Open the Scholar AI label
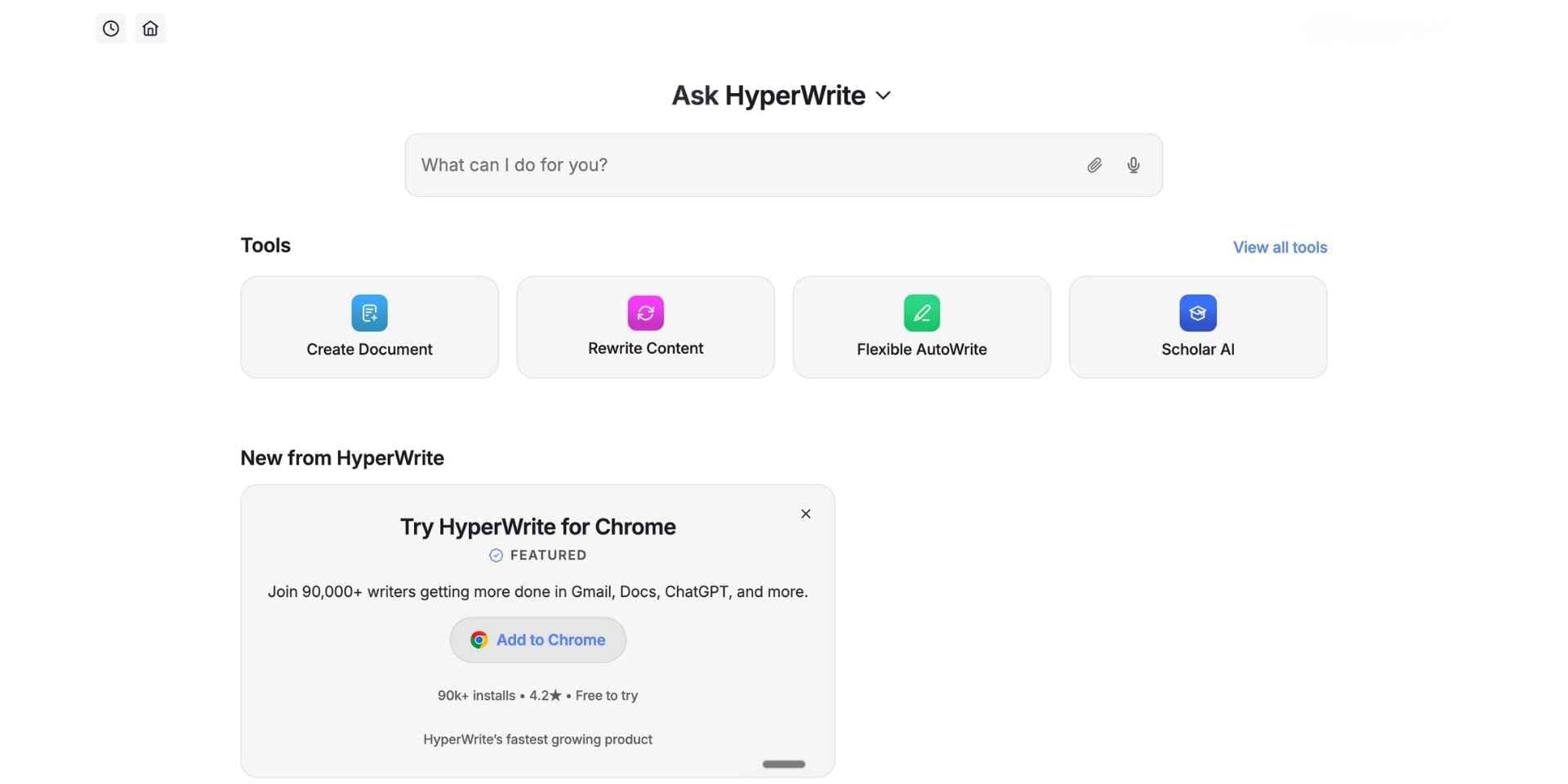Viewport: 1568px width, 784px height. tap(1197, 350)
